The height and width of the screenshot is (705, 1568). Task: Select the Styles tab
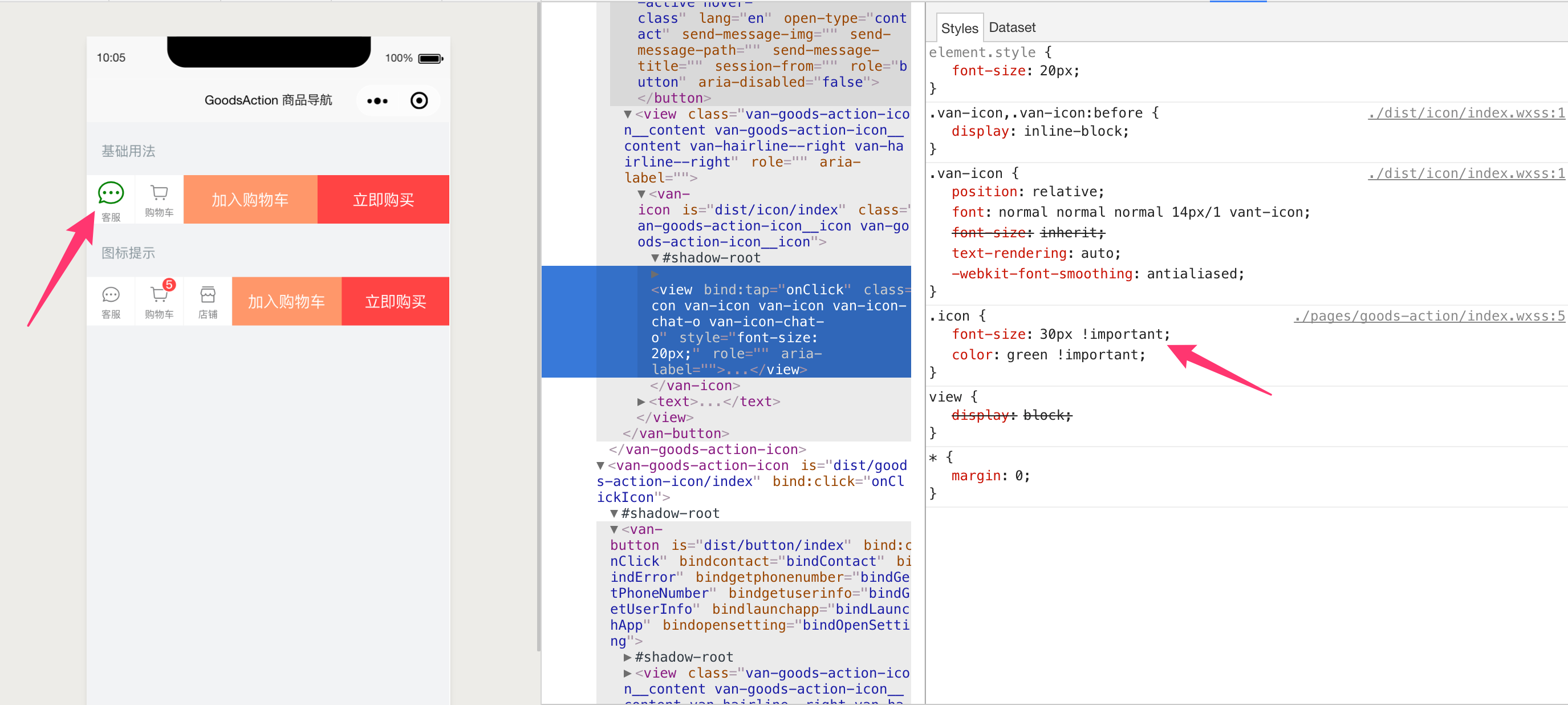[x=958, y=27]
